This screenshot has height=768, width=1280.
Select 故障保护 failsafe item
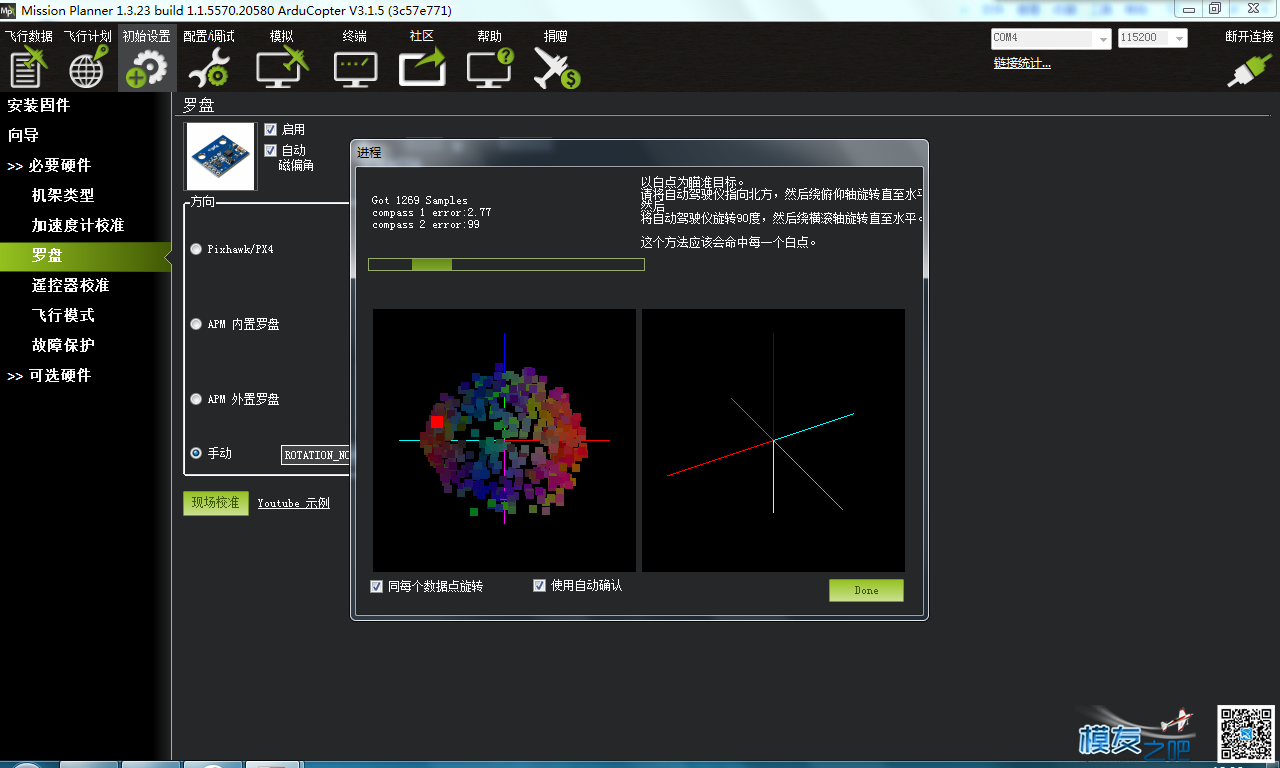[63, 345]
